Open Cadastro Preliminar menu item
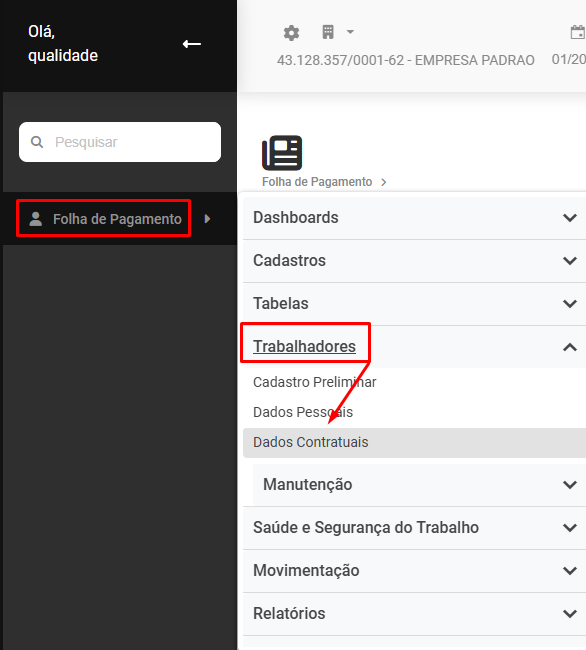This screenshot has width=586, height=650. click(x=315, y=382)
